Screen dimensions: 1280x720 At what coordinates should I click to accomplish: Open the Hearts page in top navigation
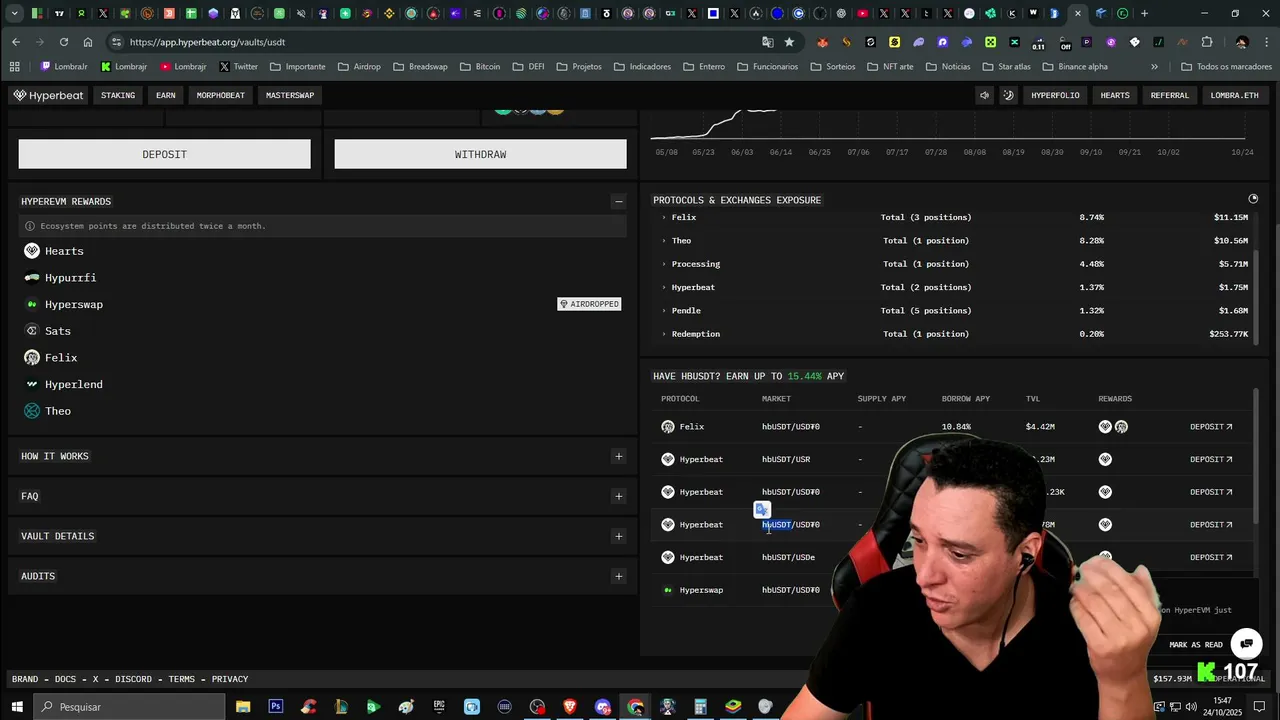[x=1115, y=95]
